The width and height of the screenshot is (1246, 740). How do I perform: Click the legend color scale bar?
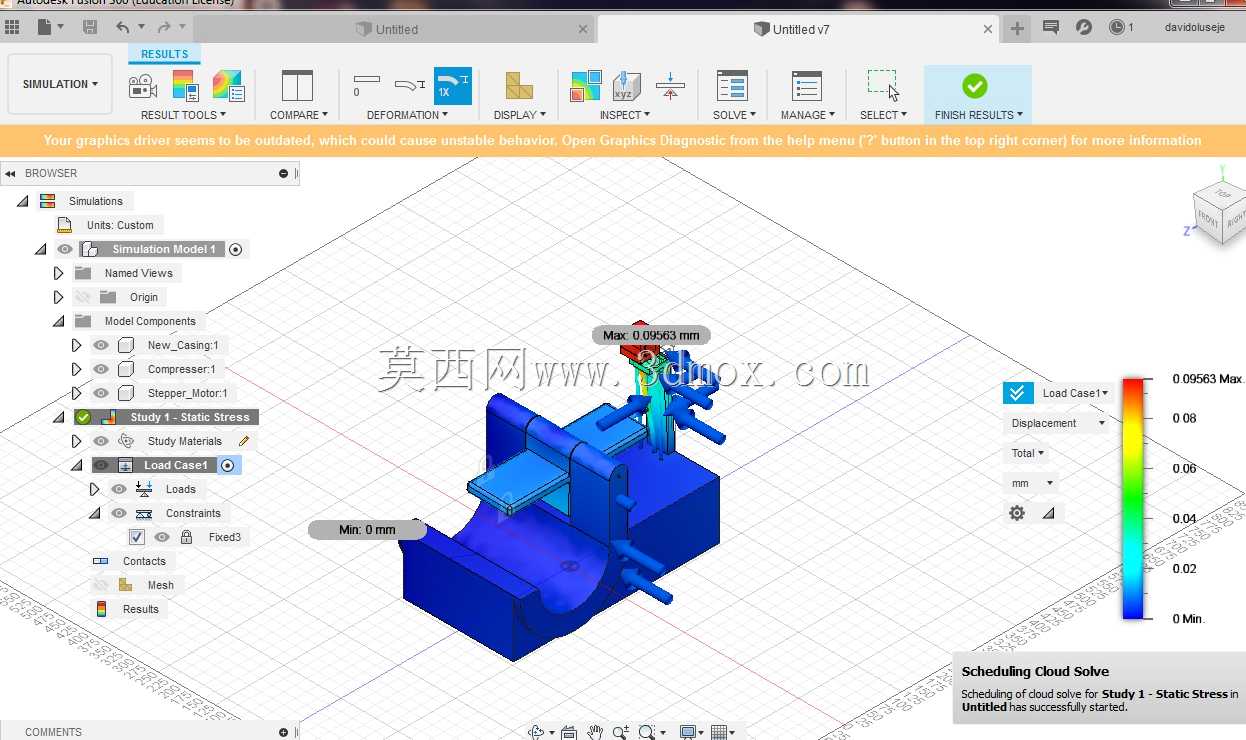tap(1132, 498)
